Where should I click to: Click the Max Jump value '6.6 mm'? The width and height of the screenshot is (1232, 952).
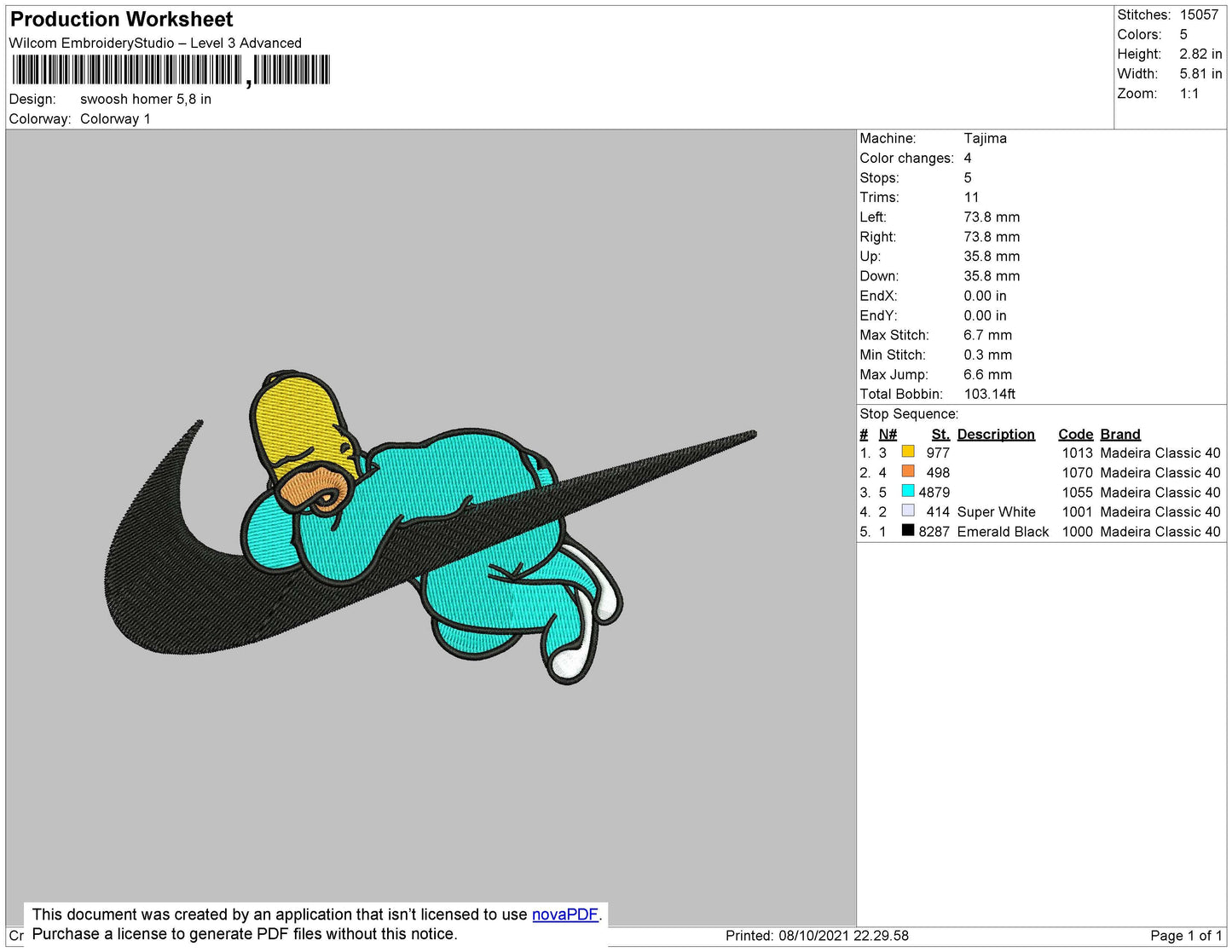click(x=987, y=375)
